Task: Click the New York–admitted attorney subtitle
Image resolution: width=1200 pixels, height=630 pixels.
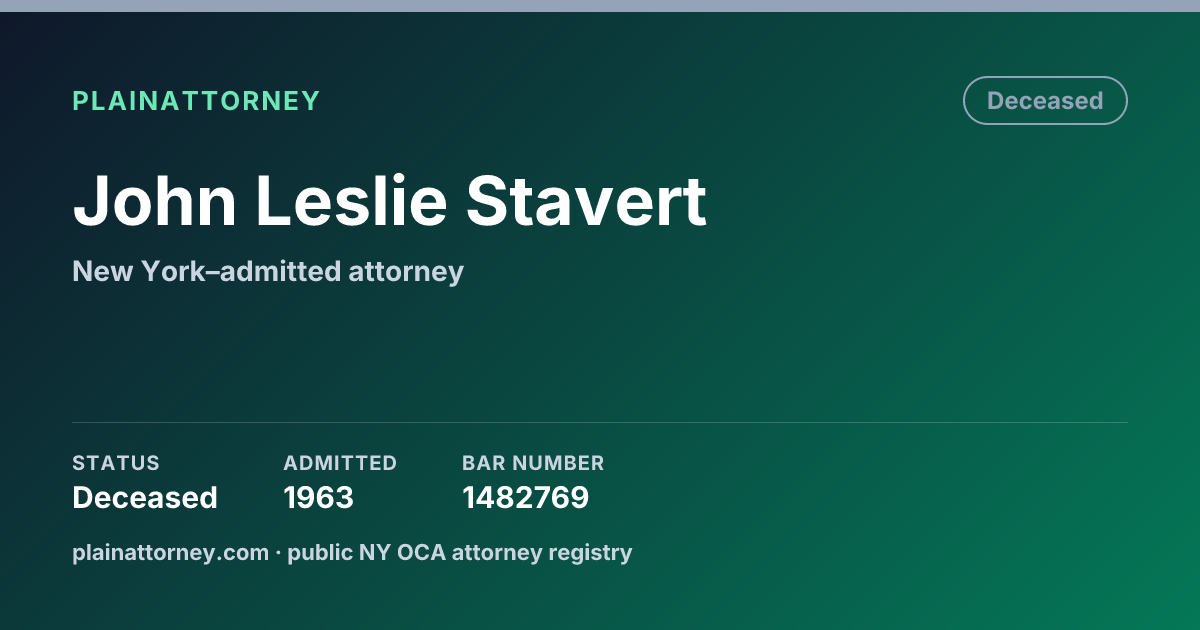Action: click(x=268, y=271)
